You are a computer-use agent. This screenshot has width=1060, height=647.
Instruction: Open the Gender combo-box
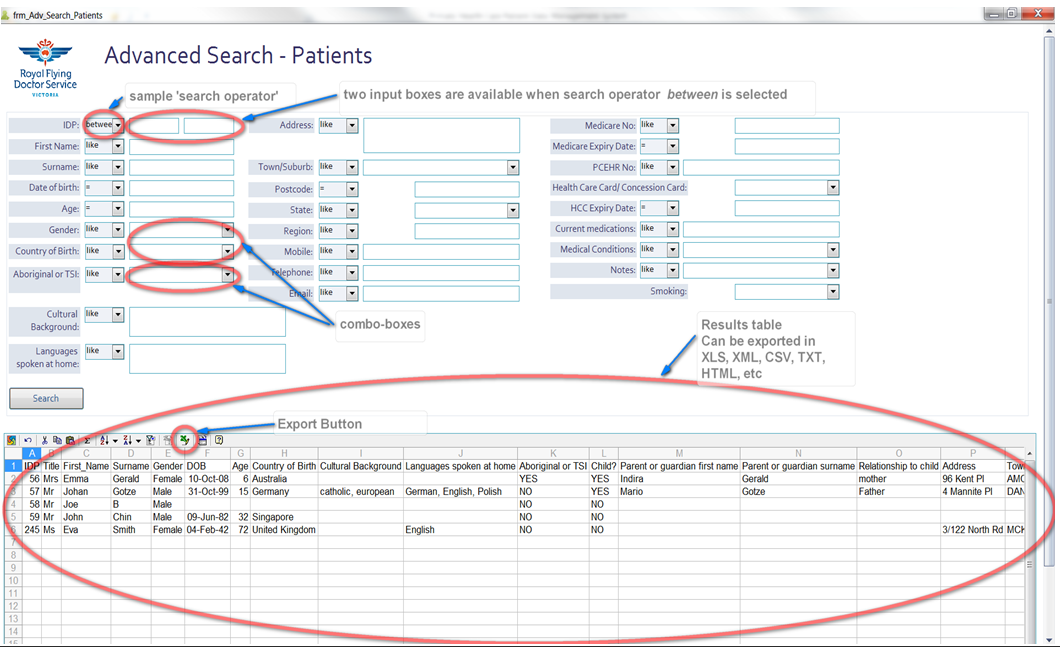(227, 229)
